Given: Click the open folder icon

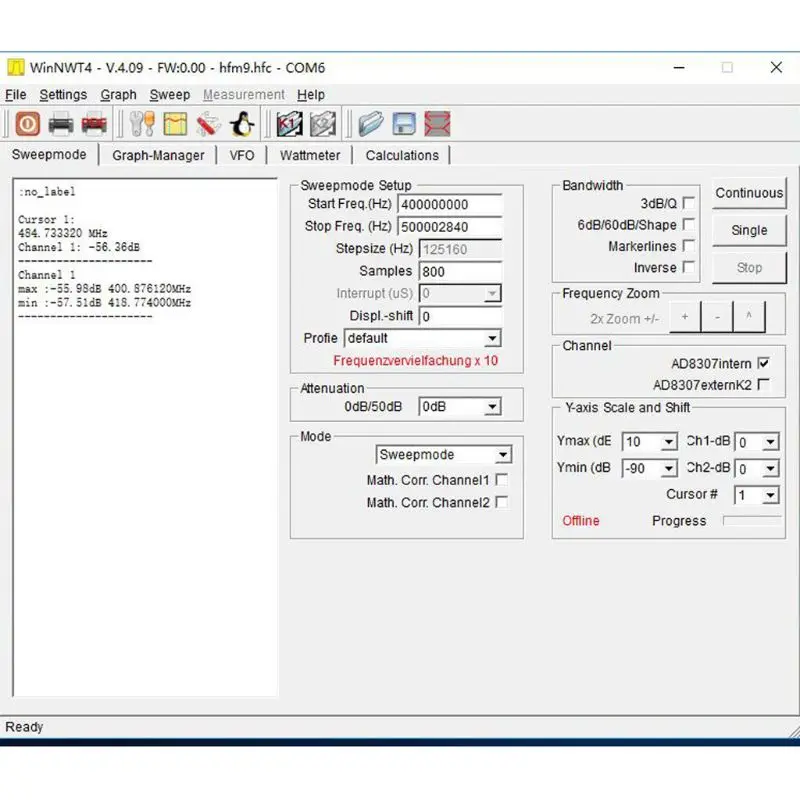Looking at the screenshot, I should [x=371, y=124].
